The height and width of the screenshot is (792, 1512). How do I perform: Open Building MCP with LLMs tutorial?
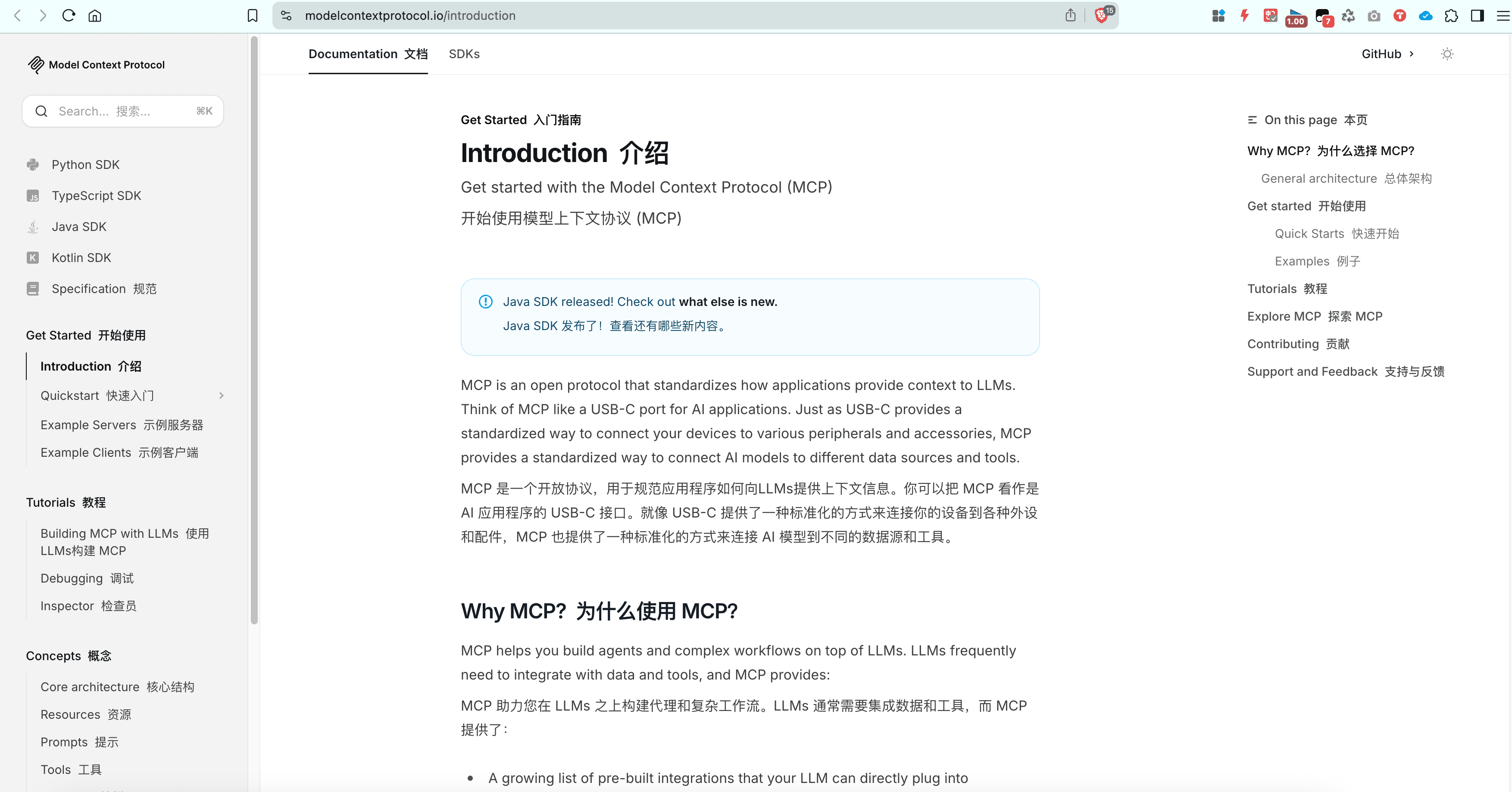point(125,542)
